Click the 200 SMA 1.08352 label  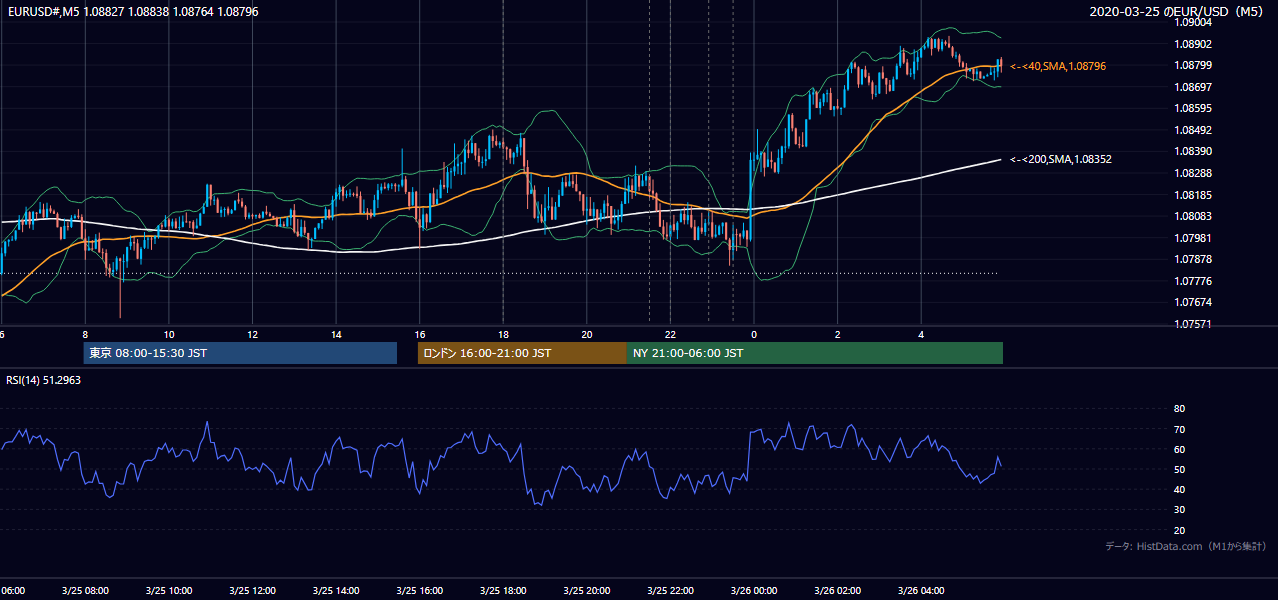[x=1061, y=159]
